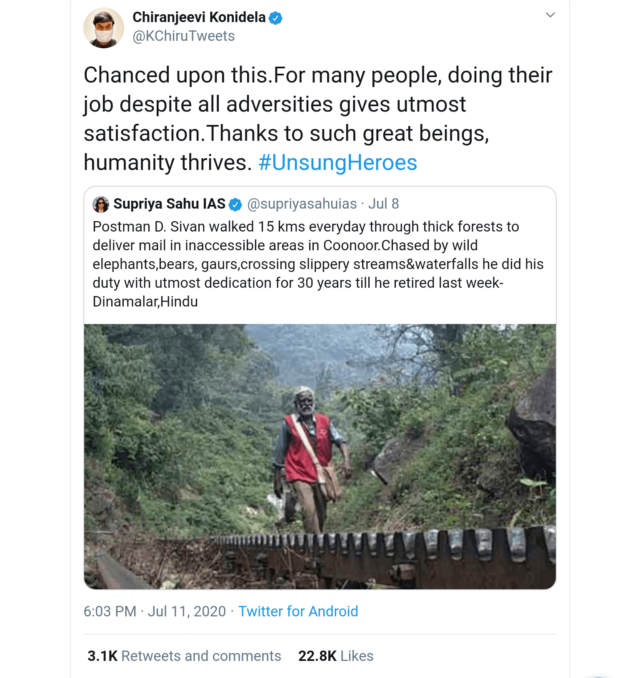
Task: Open the Chiranjeevi Konidela display name link
Action: (x=199, y=18)
